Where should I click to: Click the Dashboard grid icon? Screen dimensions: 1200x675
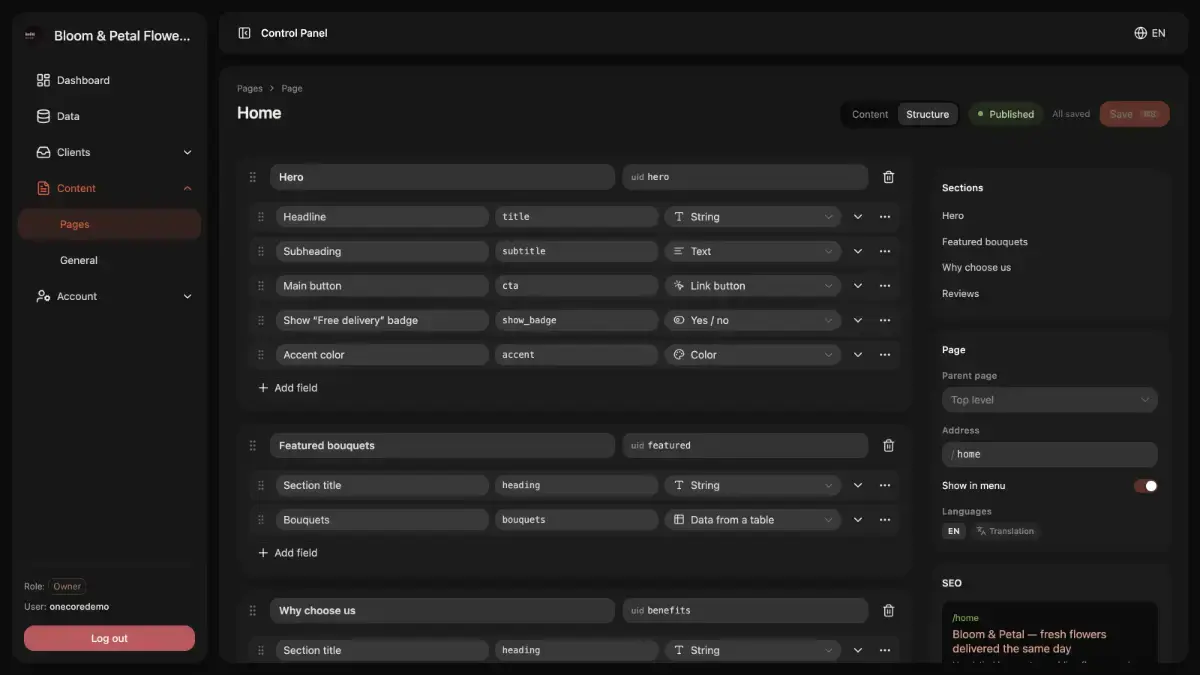click(43, 80)
